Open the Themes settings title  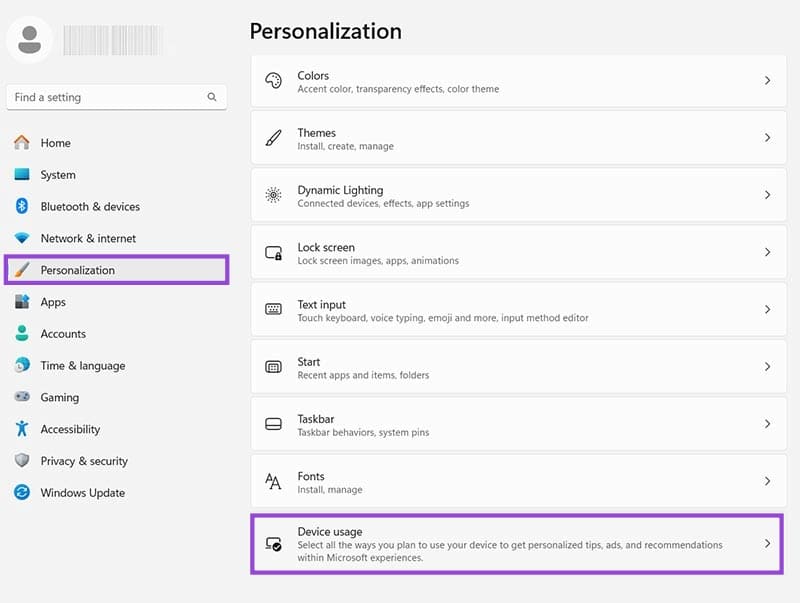(x=317, y=133)
